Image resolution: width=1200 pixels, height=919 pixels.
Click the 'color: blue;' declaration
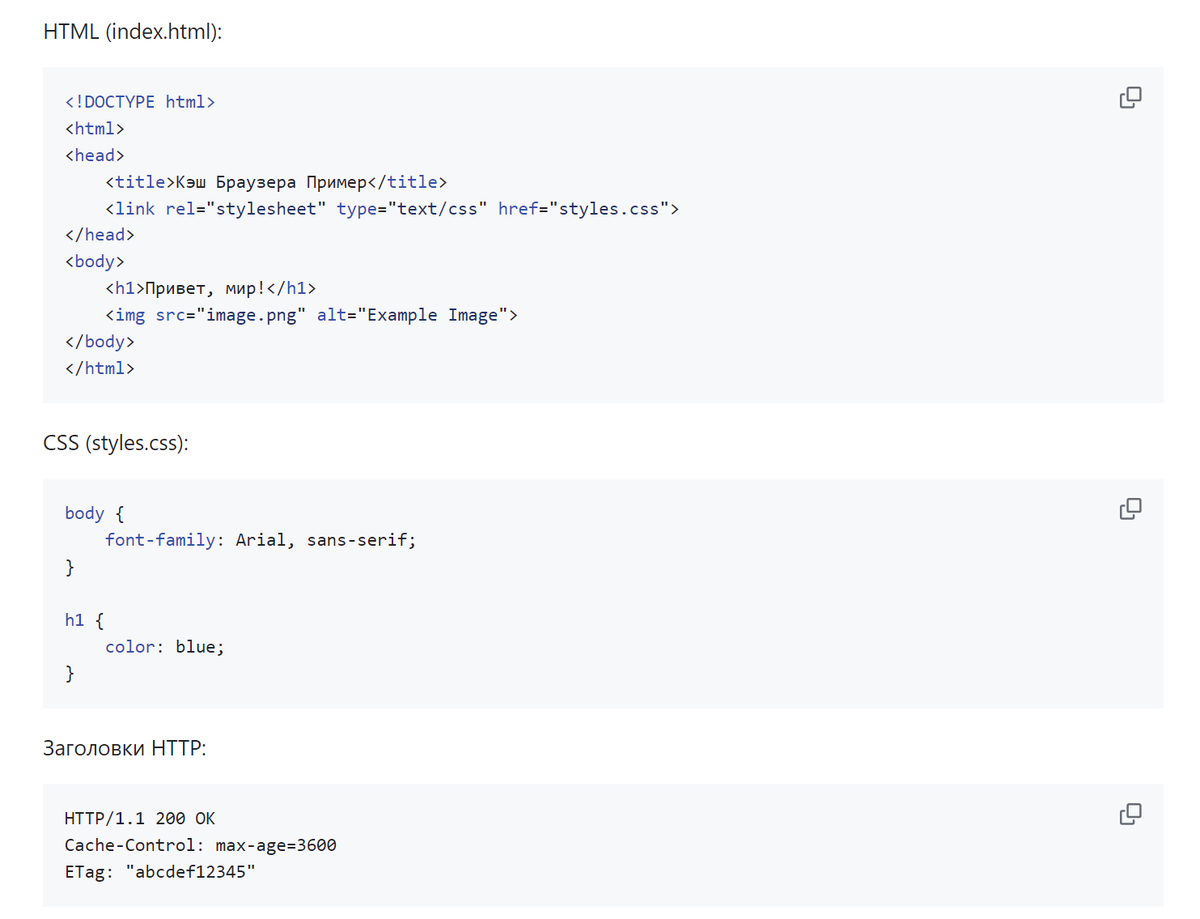click(x=165, y=647)
